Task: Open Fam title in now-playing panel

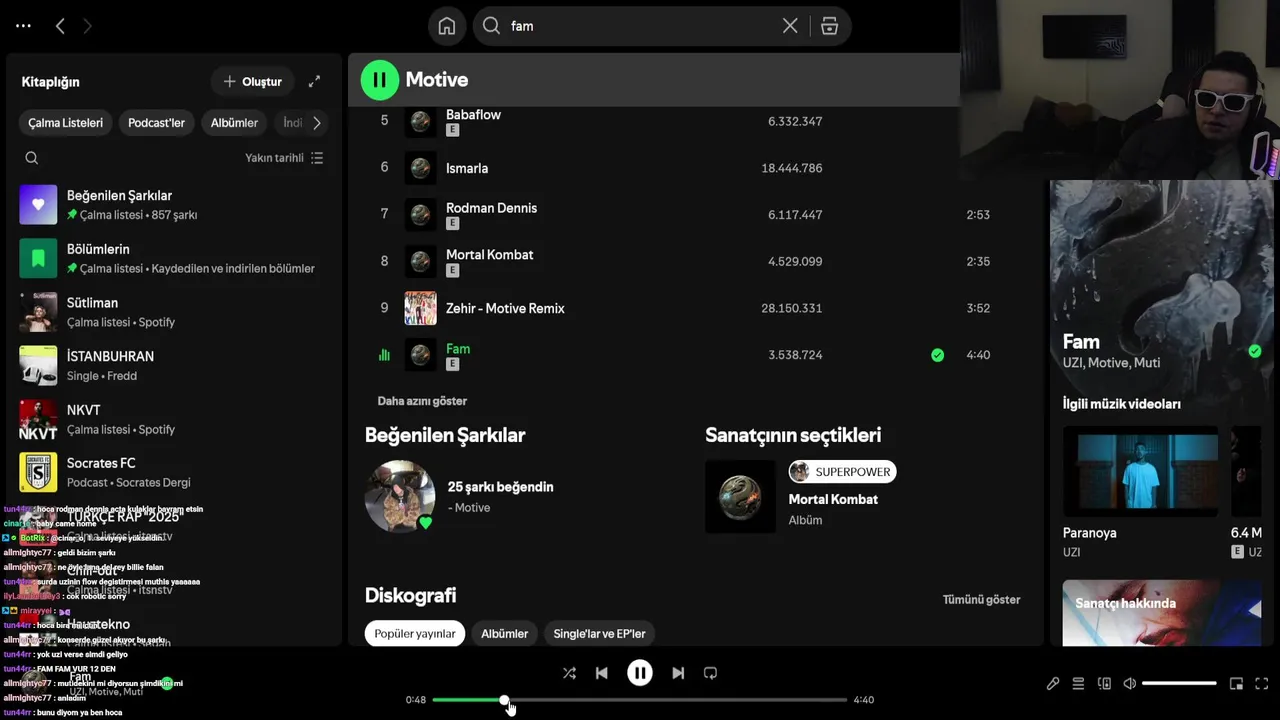Action: click(1081, 342)
